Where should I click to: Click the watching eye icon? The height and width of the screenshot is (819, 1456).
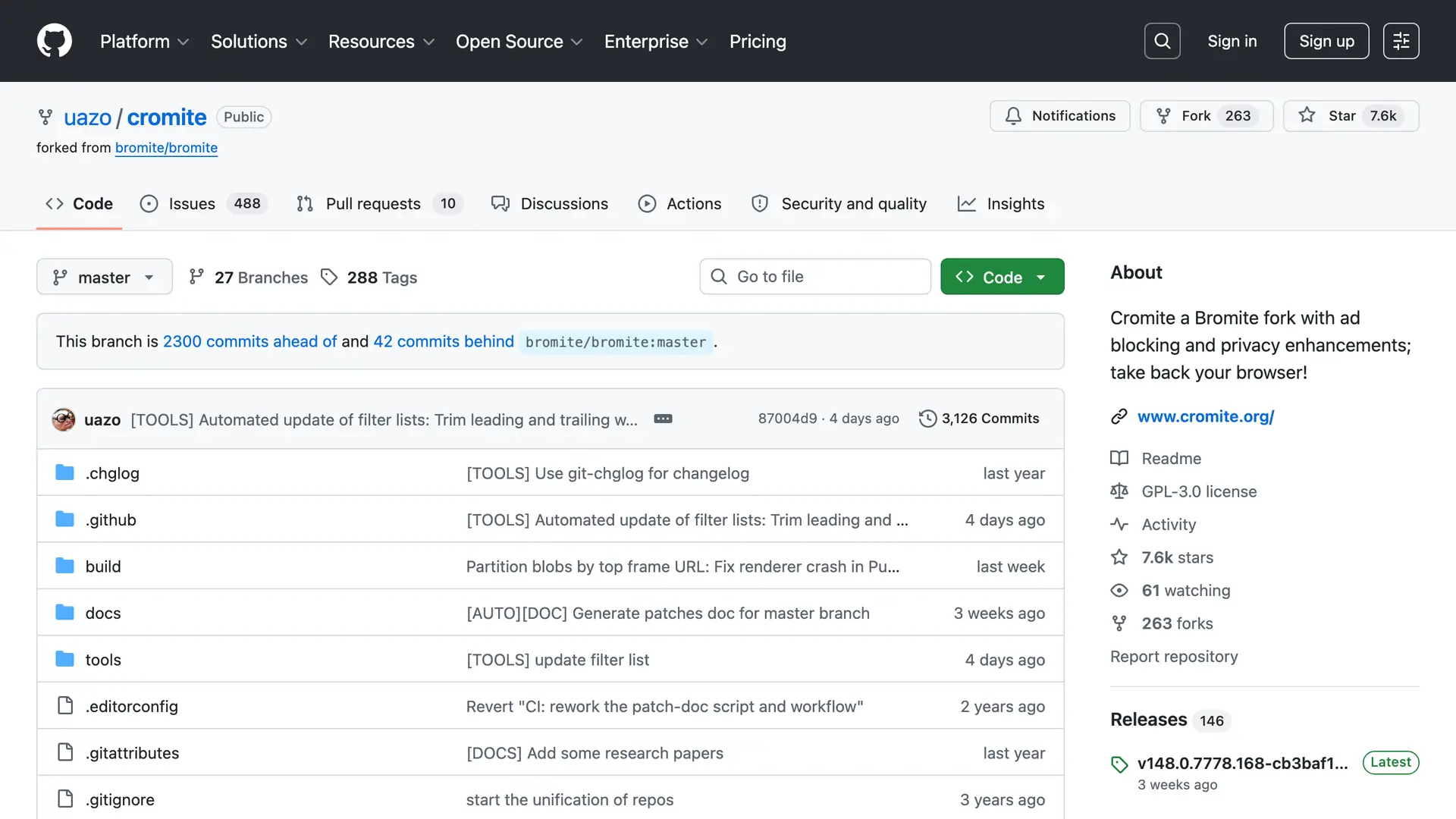pos(1119,590)
